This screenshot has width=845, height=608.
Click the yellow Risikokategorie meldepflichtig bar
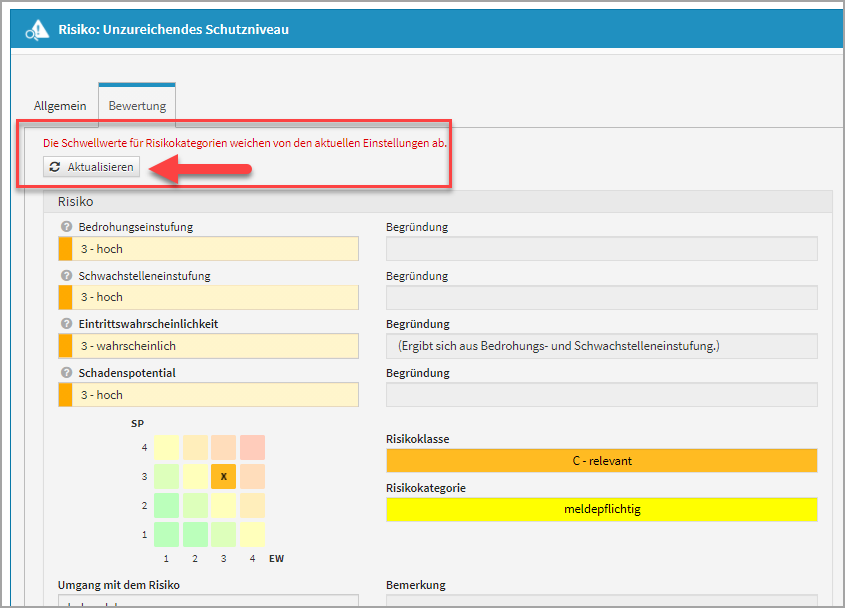tap(601, 510)
